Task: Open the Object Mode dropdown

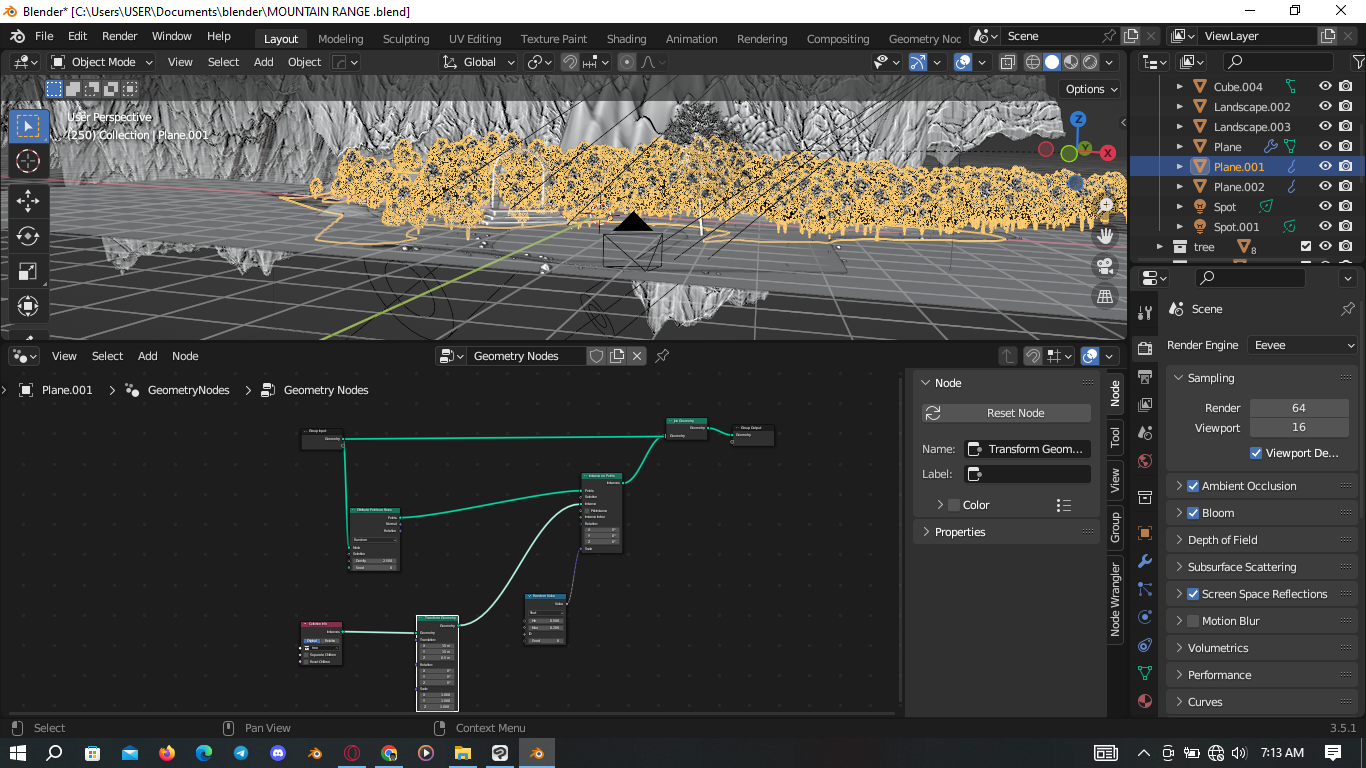Action: pos(103,62)
